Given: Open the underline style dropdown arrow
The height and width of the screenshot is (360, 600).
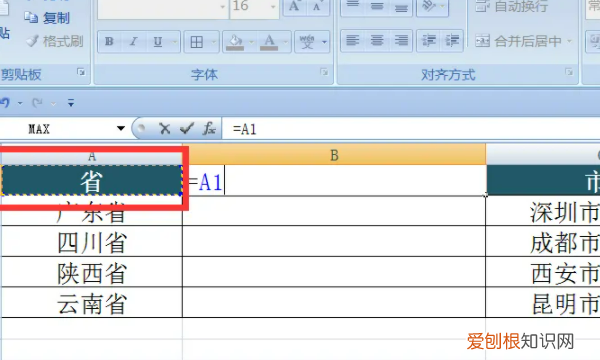Looking at the screenshot, I should pos(174,42).
